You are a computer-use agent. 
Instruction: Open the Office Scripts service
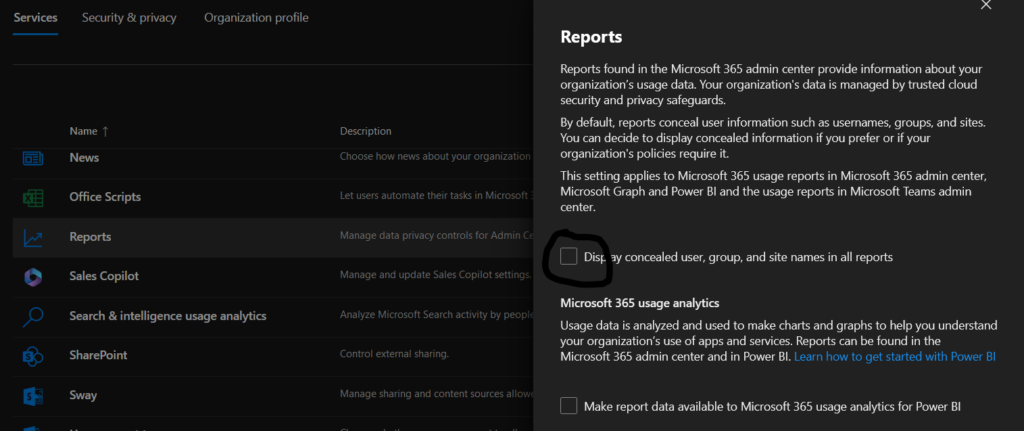(x=105, y=197)
